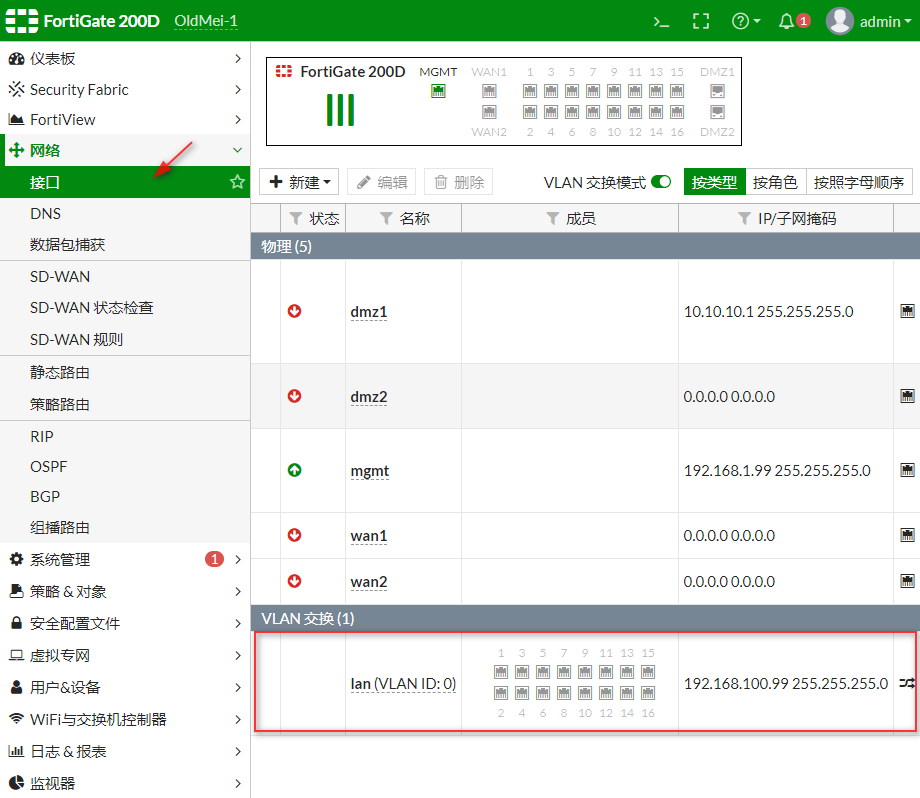Click the 编辑 button

point(382,181)
